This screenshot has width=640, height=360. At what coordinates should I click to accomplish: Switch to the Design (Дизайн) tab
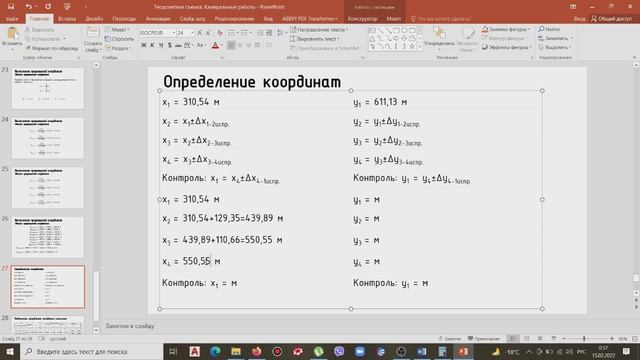tap(94, 19)
